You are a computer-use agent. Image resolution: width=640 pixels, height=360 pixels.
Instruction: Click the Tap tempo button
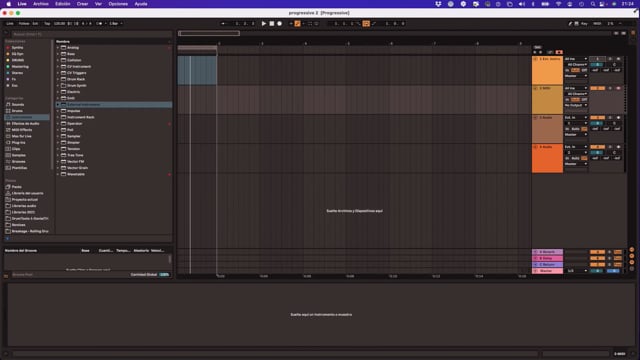click(47, 24)
